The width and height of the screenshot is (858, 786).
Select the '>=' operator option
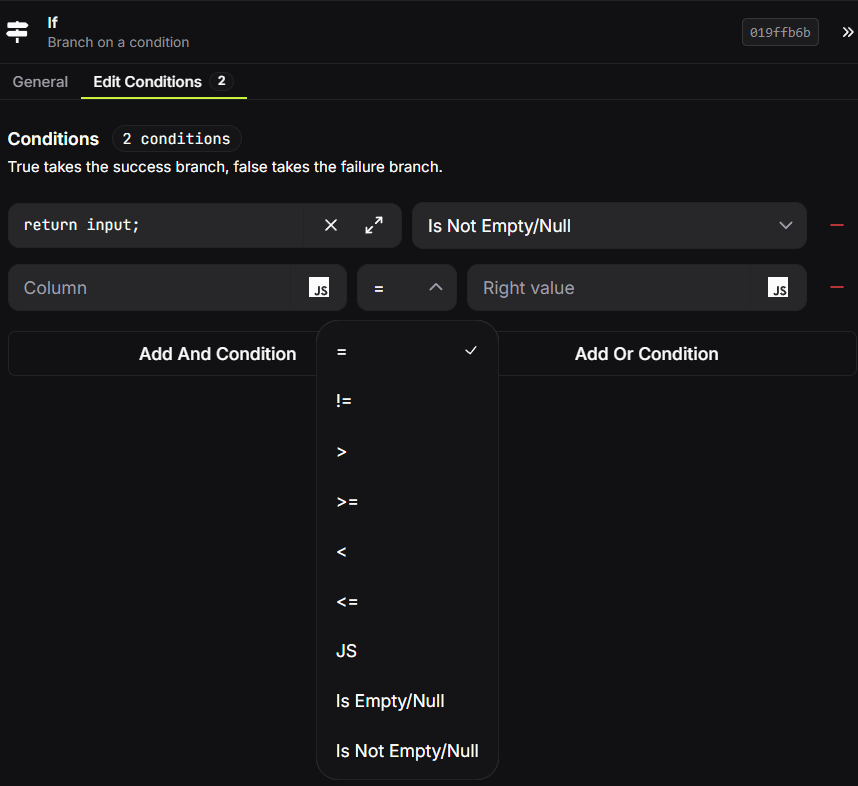coord(407,501)
